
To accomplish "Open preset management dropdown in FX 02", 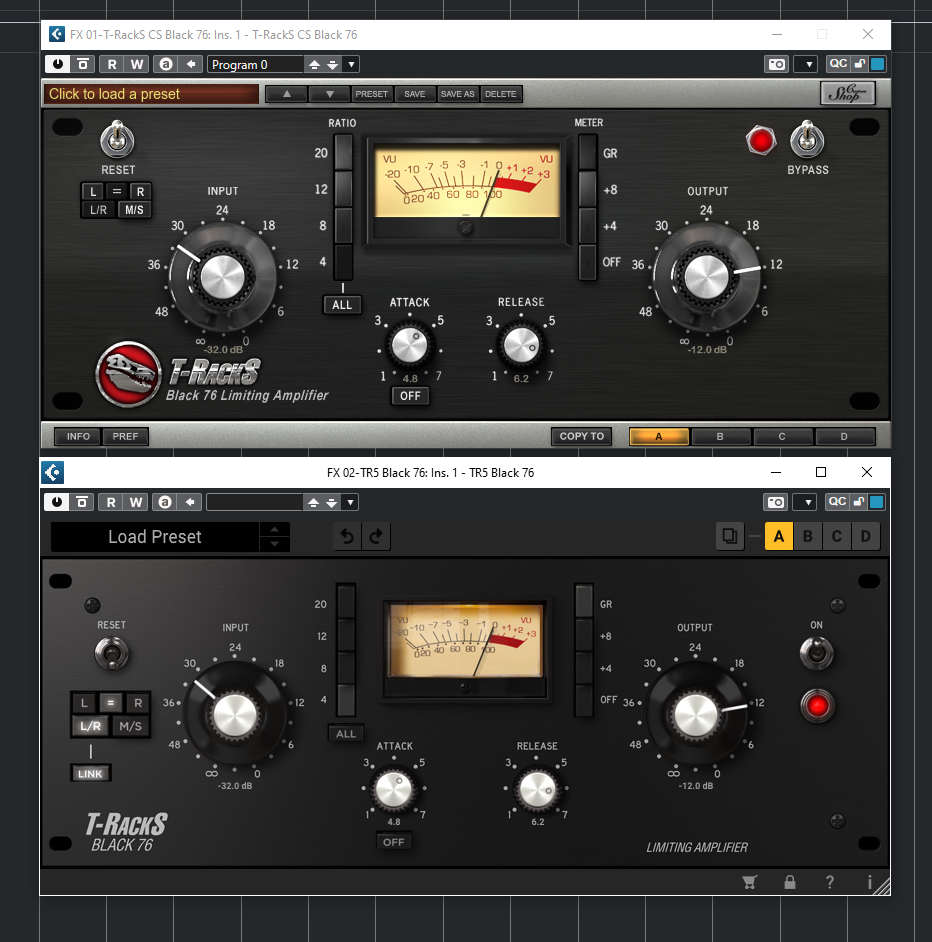I will tap(350, 502).
